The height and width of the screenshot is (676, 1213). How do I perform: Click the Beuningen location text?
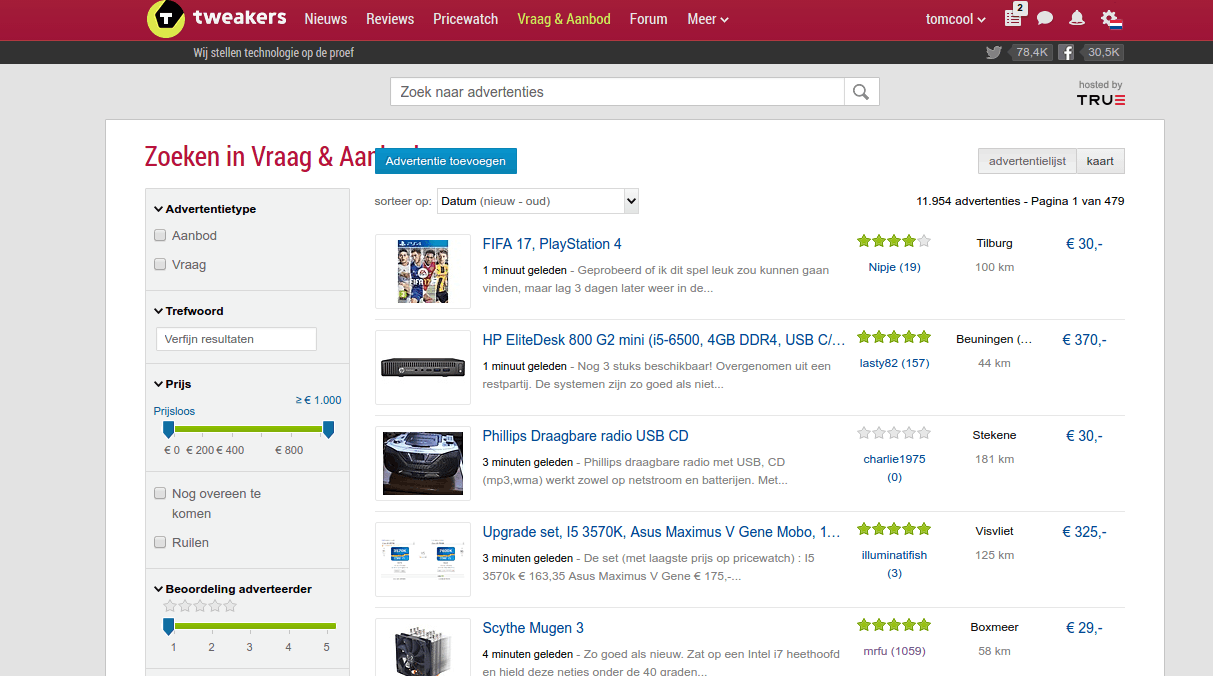coord(994,339)
